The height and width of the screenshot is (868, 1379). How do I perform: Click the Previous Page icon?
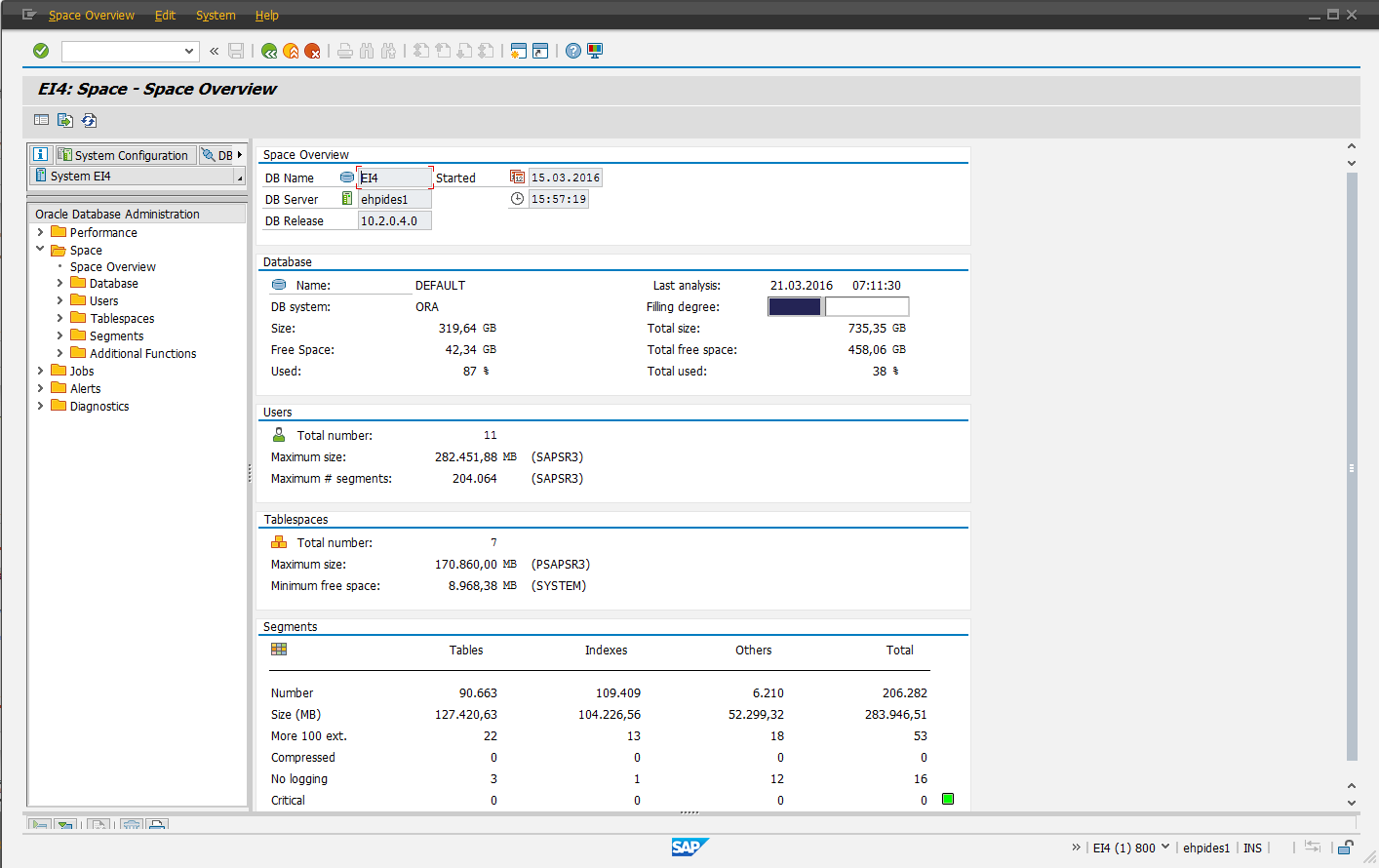(443, 51)
